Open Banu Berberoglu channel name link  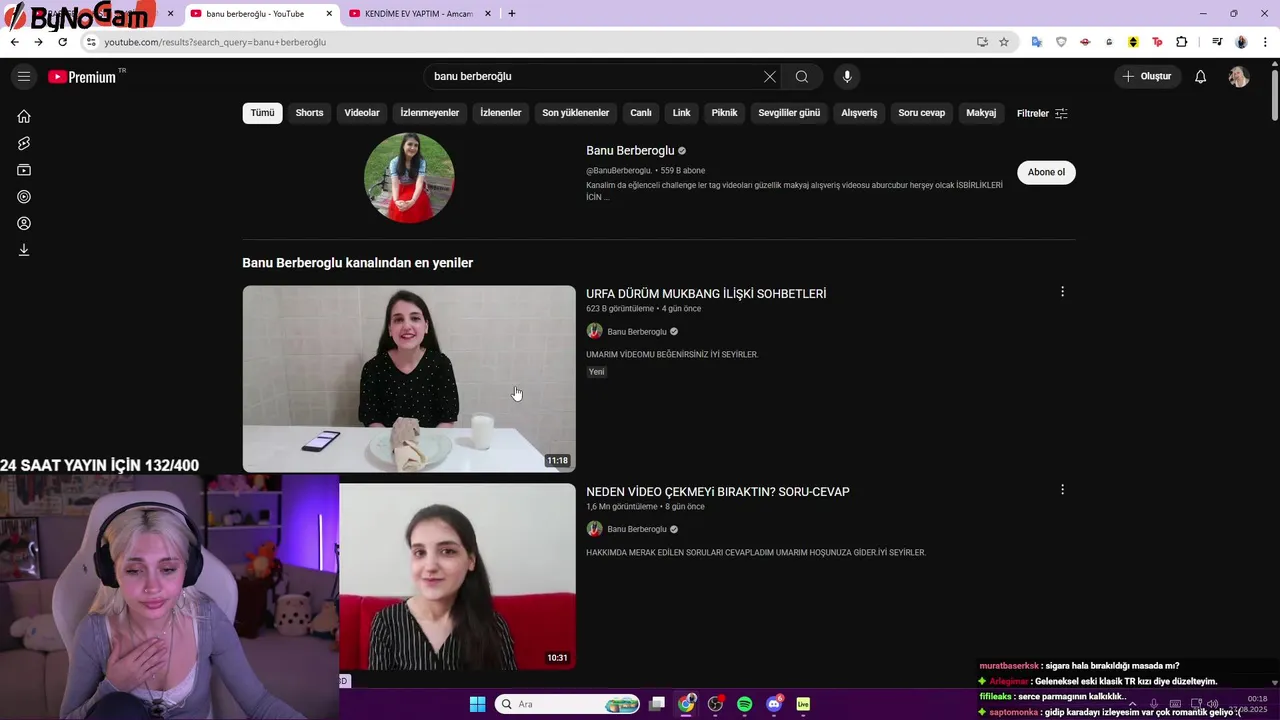[630, 151]
